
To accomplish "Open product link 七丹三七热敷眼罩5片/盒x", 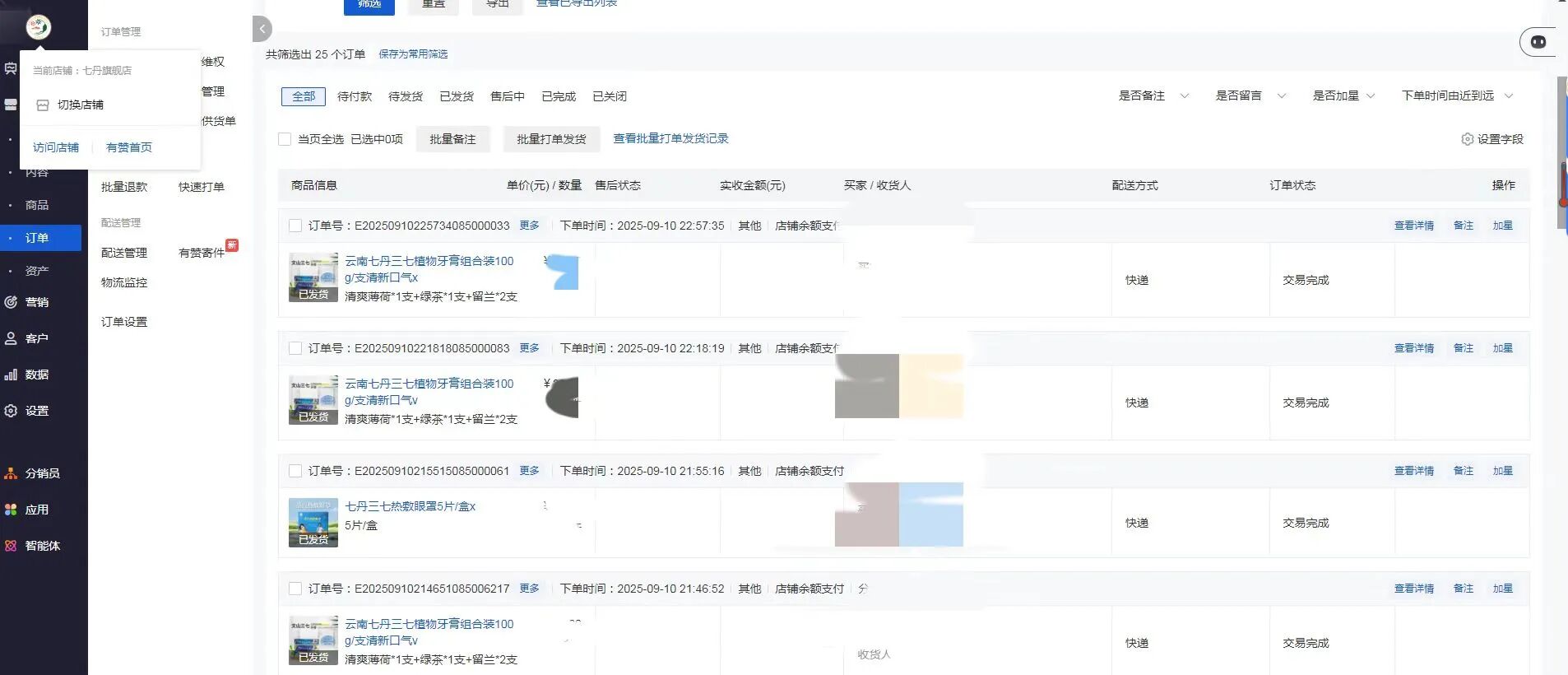I will 410,506.
